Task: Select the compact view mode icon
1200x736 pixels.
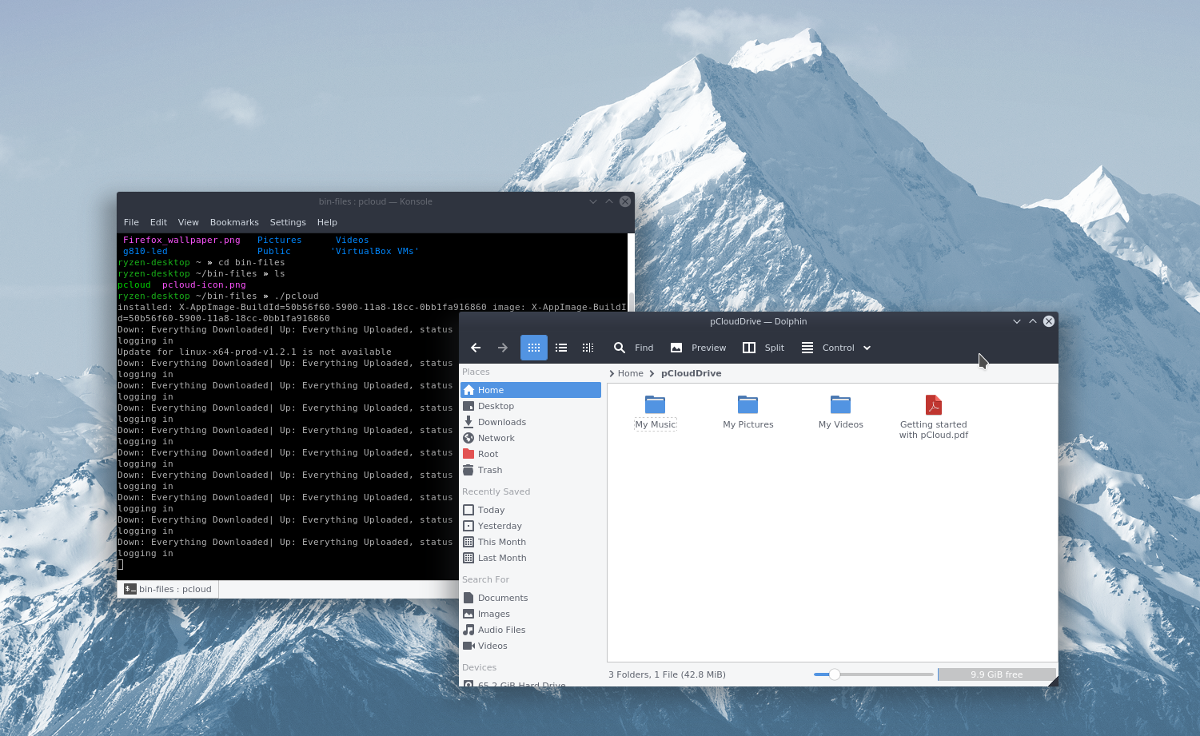Action: (x=588, y=347)
